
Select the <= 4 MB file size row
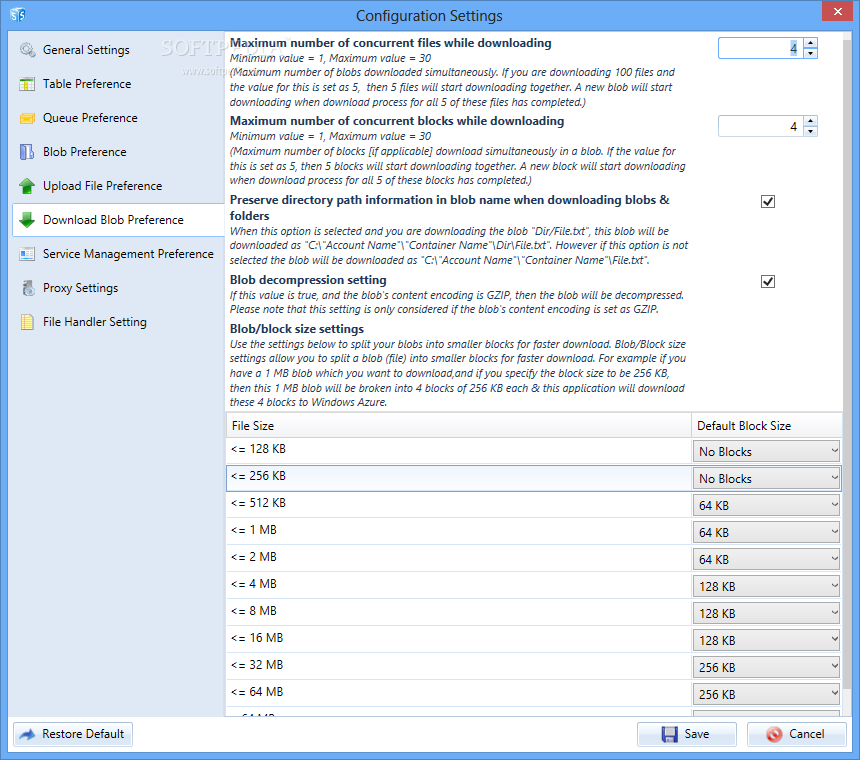[x=459, y=585]
